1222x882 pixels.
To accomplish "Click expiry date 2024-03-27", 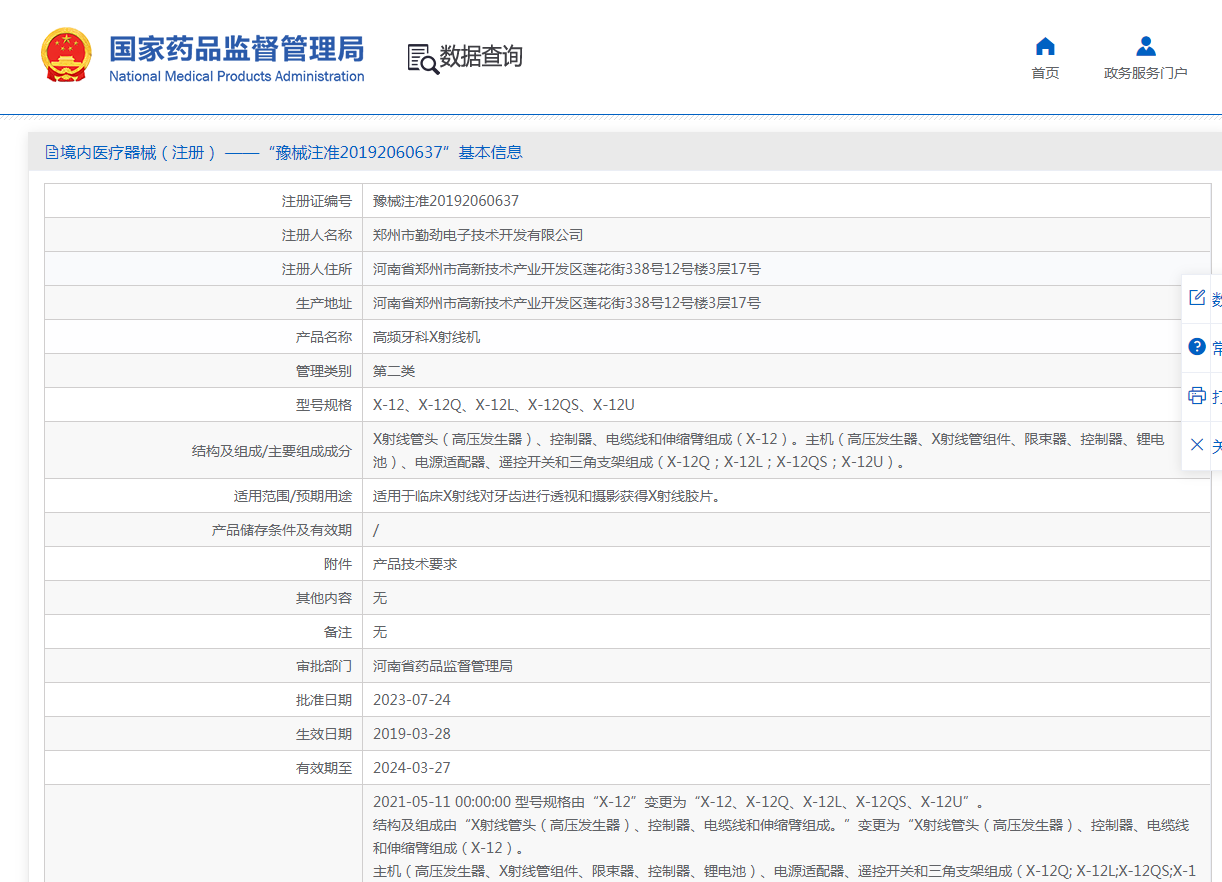I will tap(412, 768).
